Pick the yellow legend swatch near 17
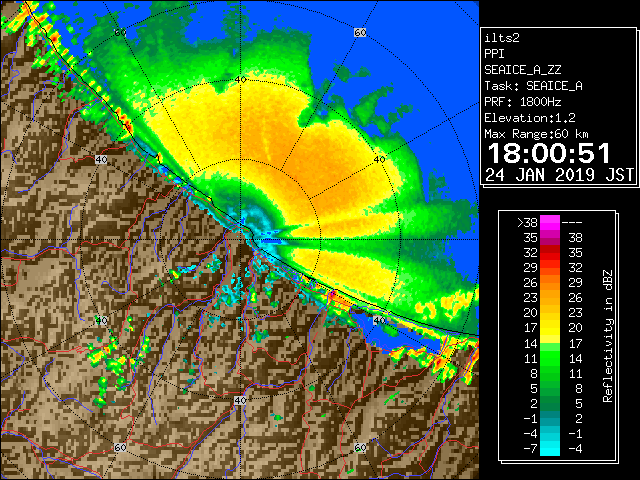This screenshot has width=640, height=480. click(x=550, y=328)
